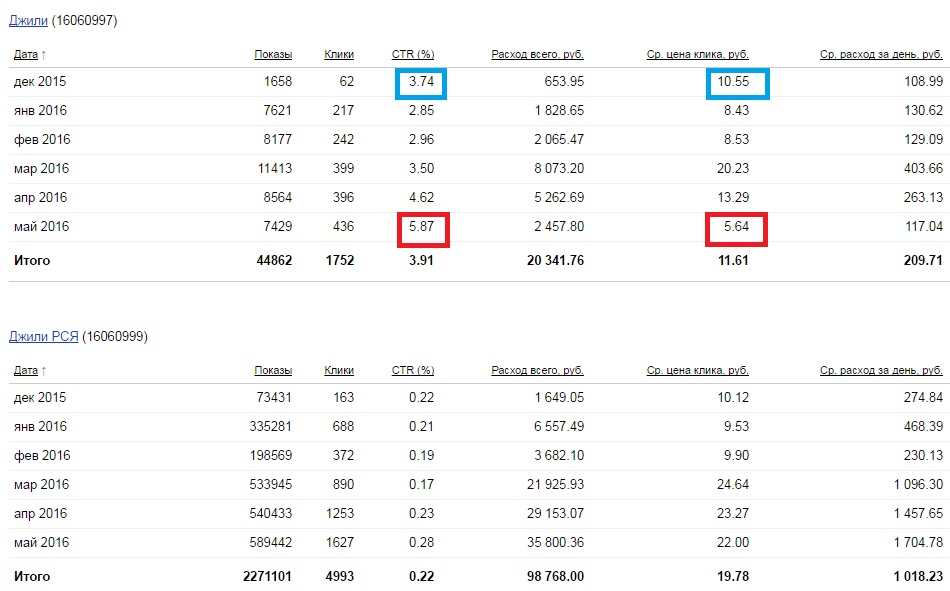Open the Джили campaign link

click(x=29, y=20)
